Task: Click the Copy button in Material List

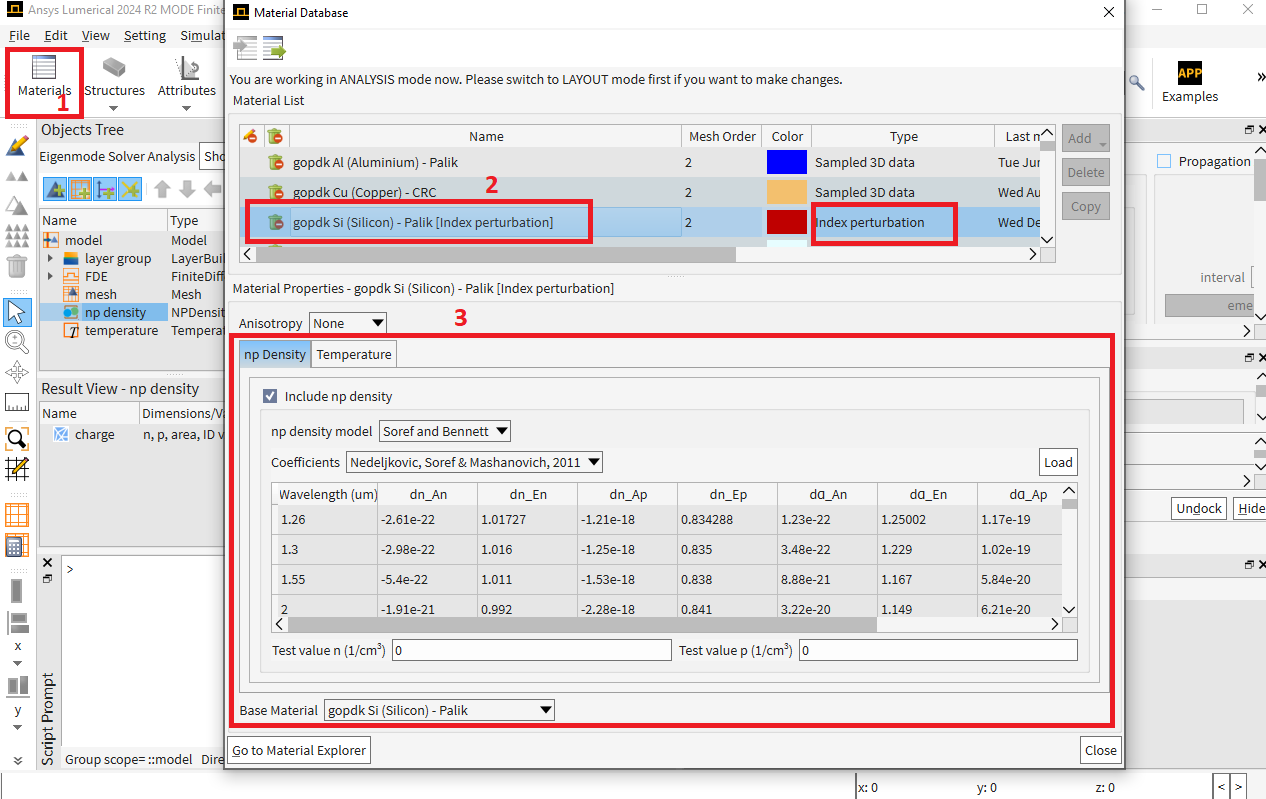Action: 1085,206
